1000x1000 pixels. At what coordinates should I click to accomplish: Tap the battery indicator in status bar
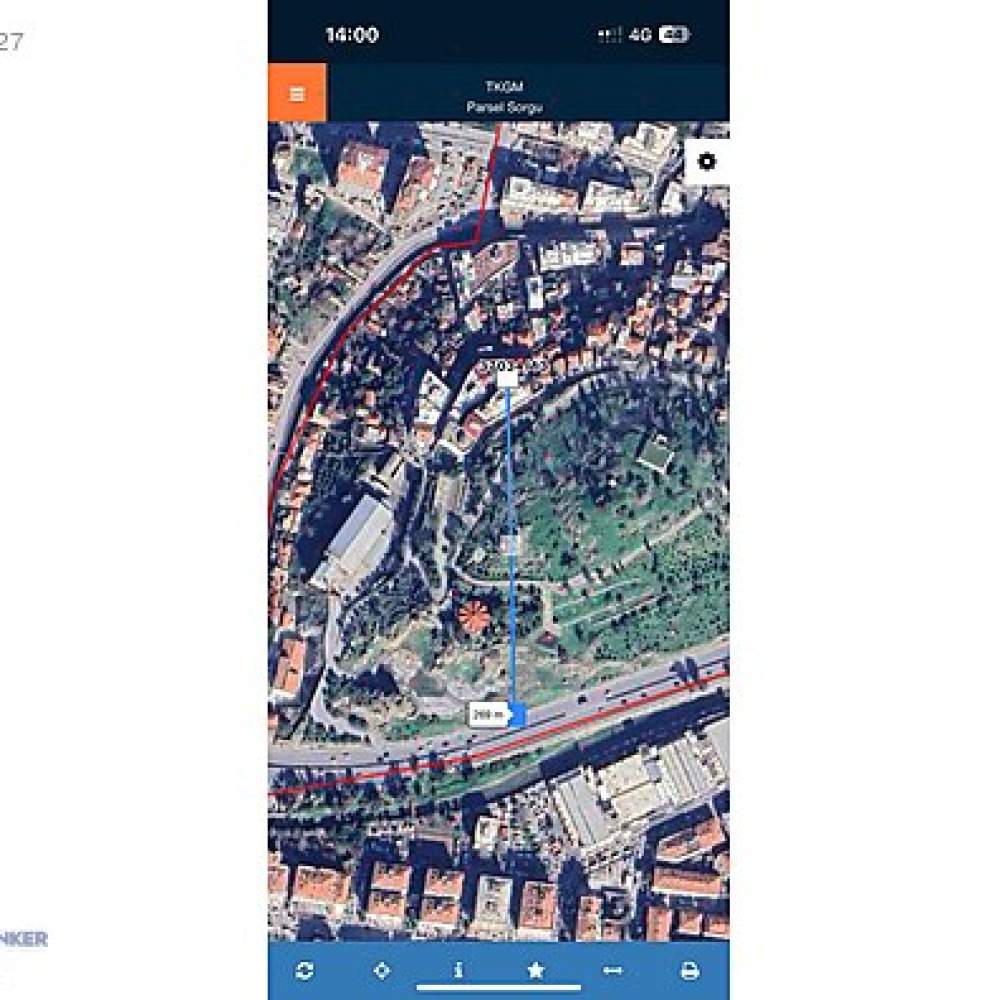point(674,34)
